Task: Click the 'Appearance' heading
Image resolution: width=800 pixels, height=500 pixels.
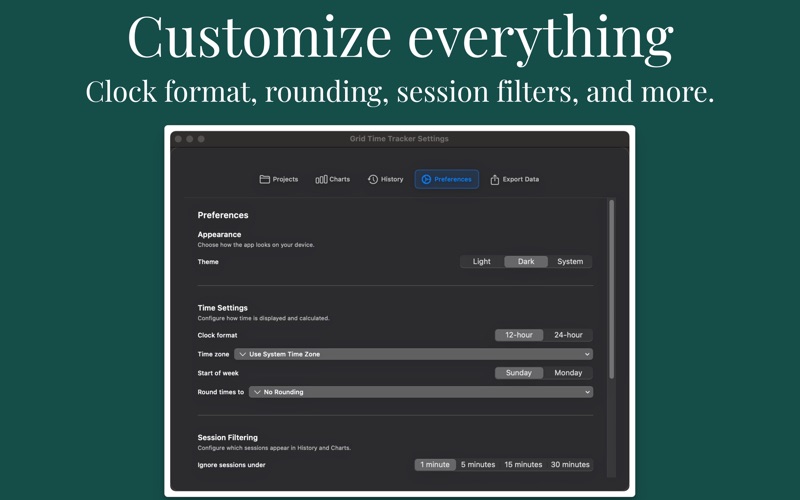Action: click(x=219, y=234)
